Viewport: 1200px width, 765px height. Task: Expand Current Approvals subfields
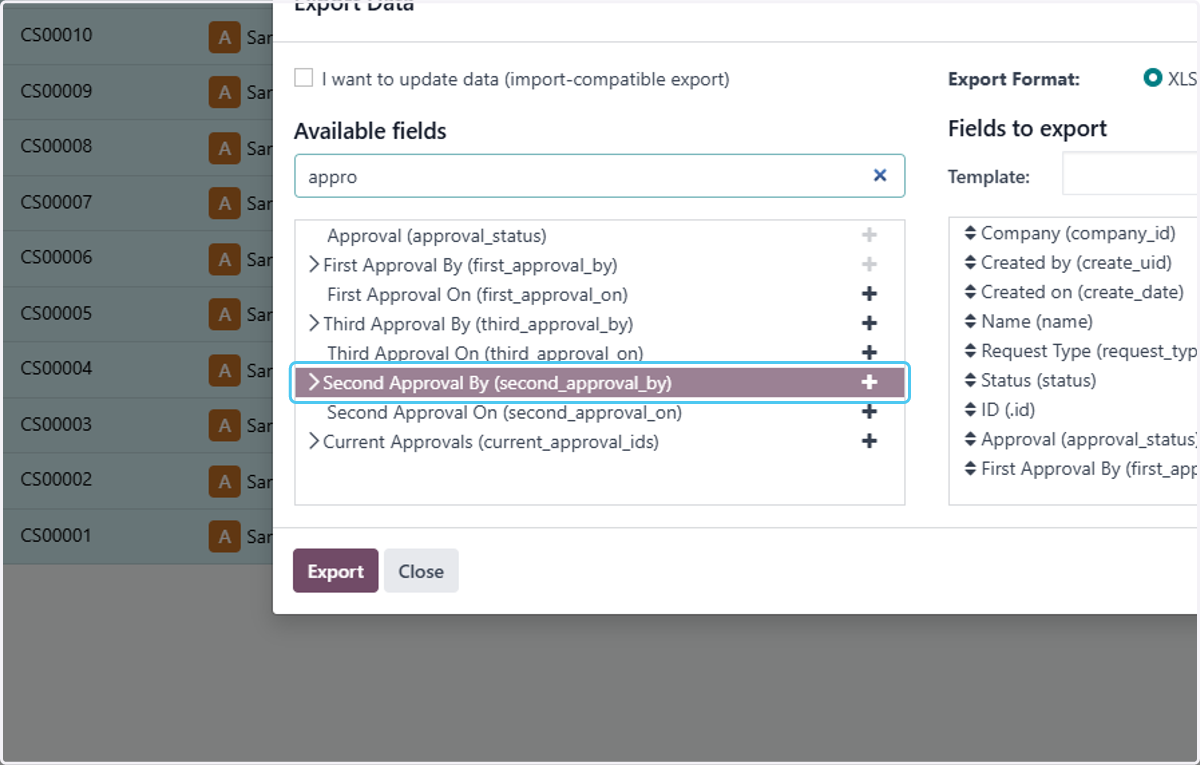(314, 441)
